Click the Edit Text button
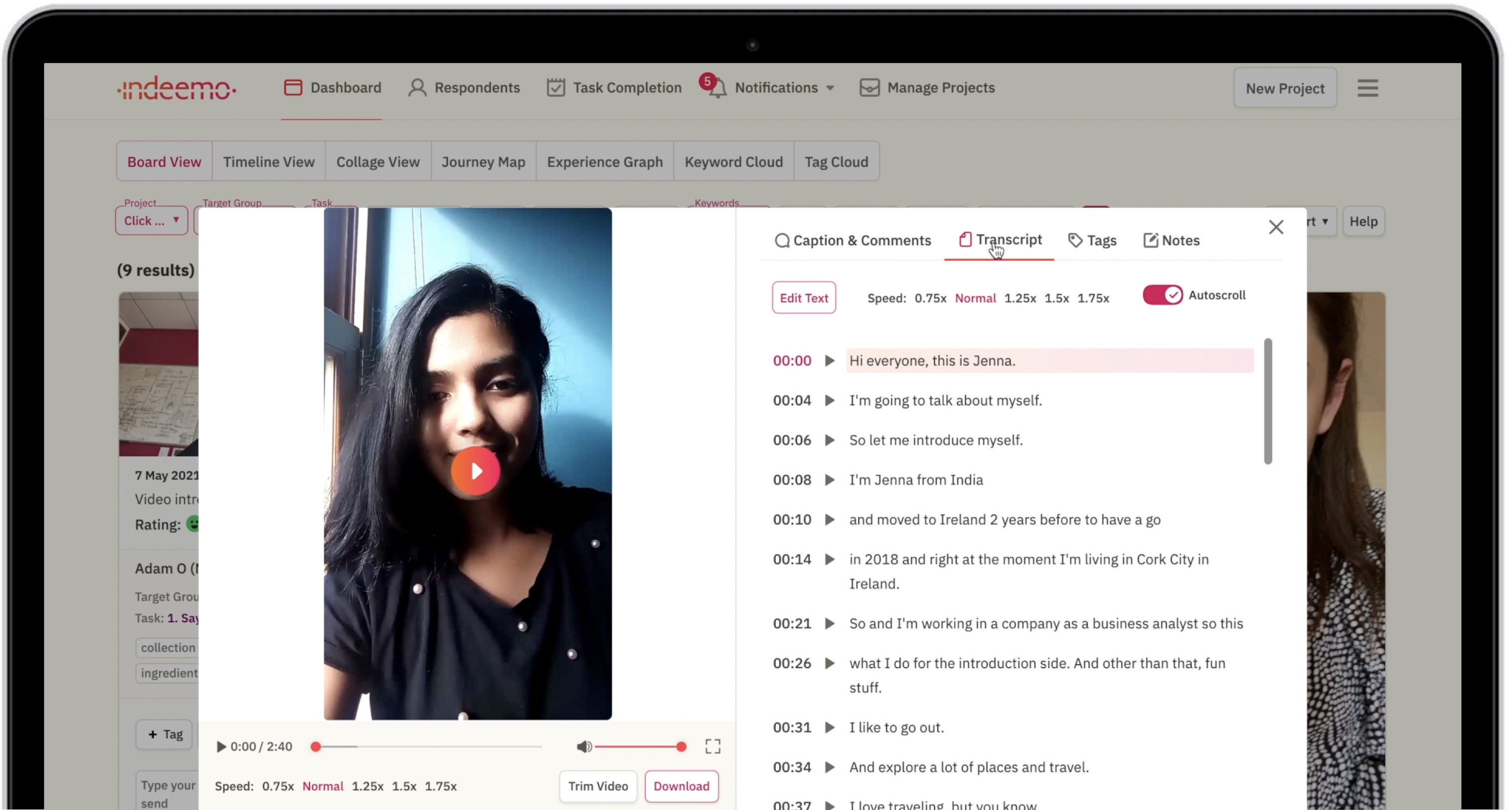Viewport: 1512px width, 810px height. click(804, 298)
